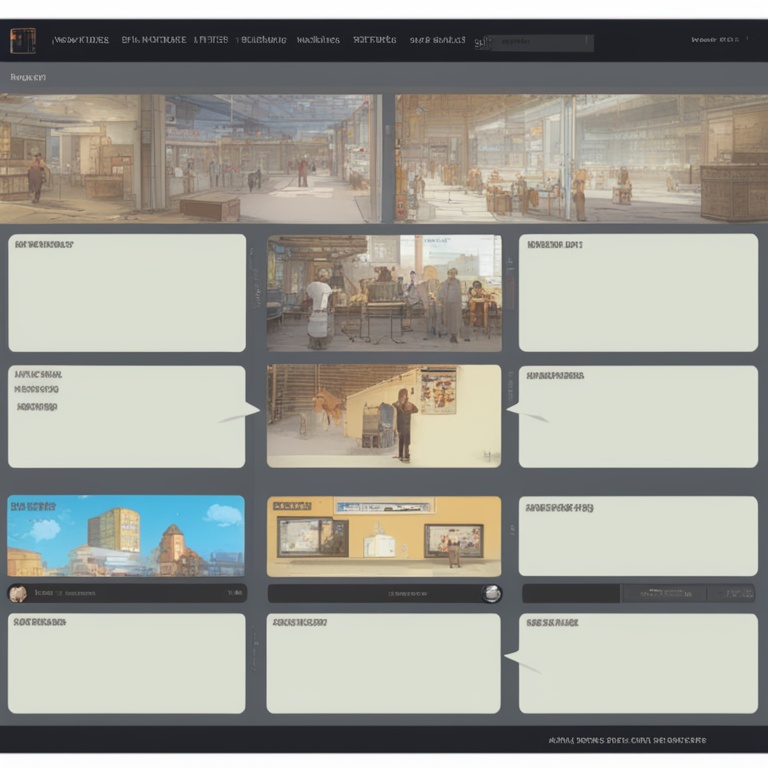
Task: Open the musicians band thumbnail in the center column
Action: pos(384,293)
